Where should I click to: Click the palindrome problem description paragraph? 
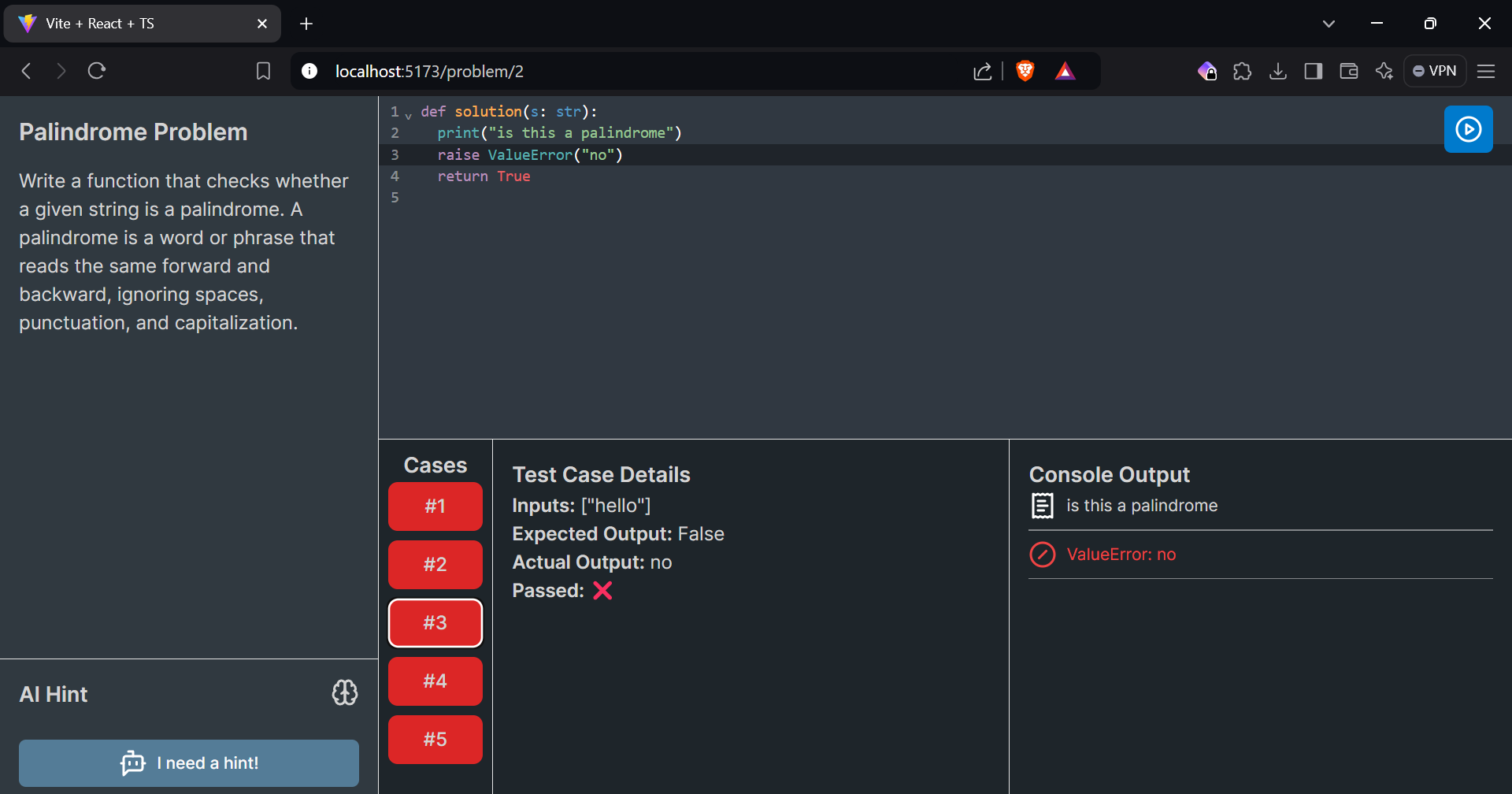(x=183, y=252)
